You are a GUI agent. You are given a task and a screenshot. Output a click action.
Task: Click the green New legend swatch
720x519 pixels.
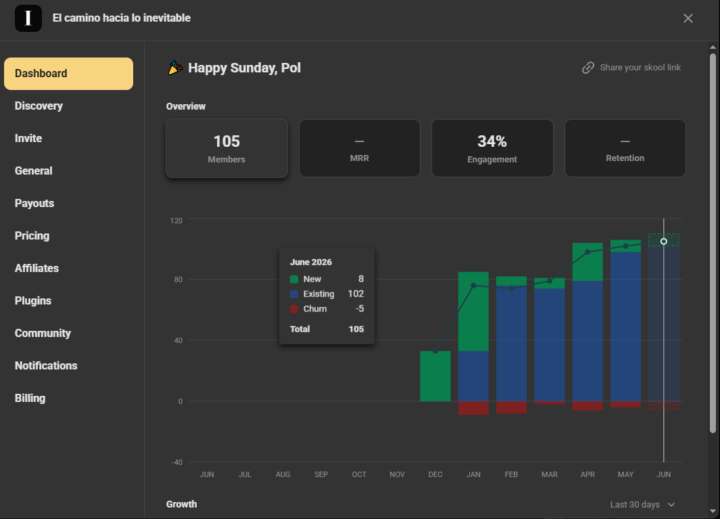[x=294, y=279]
